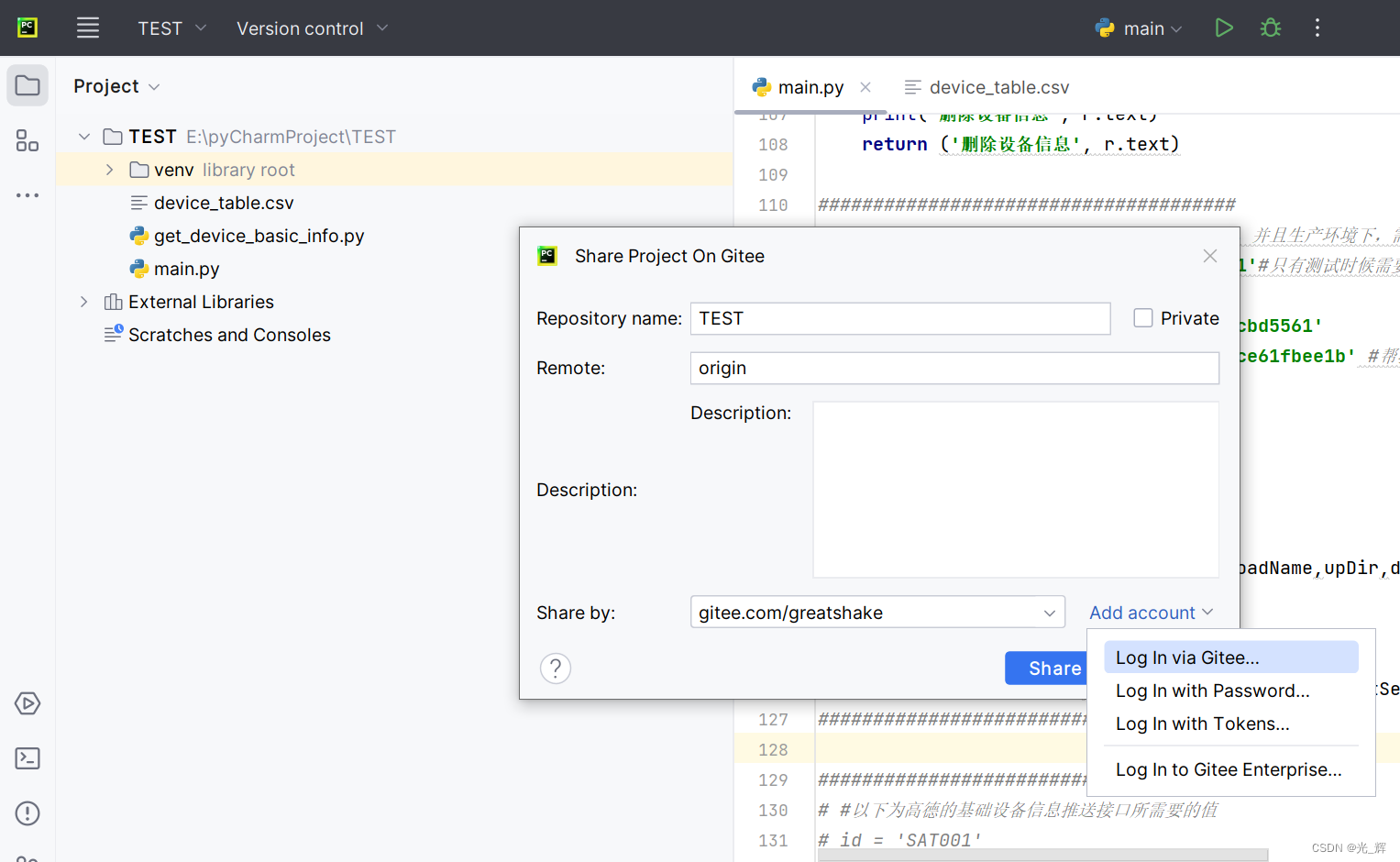This screenshot has height=862, width=1400.
Task: Choose Log In via Gitee...
Action: click(1231, 658)
